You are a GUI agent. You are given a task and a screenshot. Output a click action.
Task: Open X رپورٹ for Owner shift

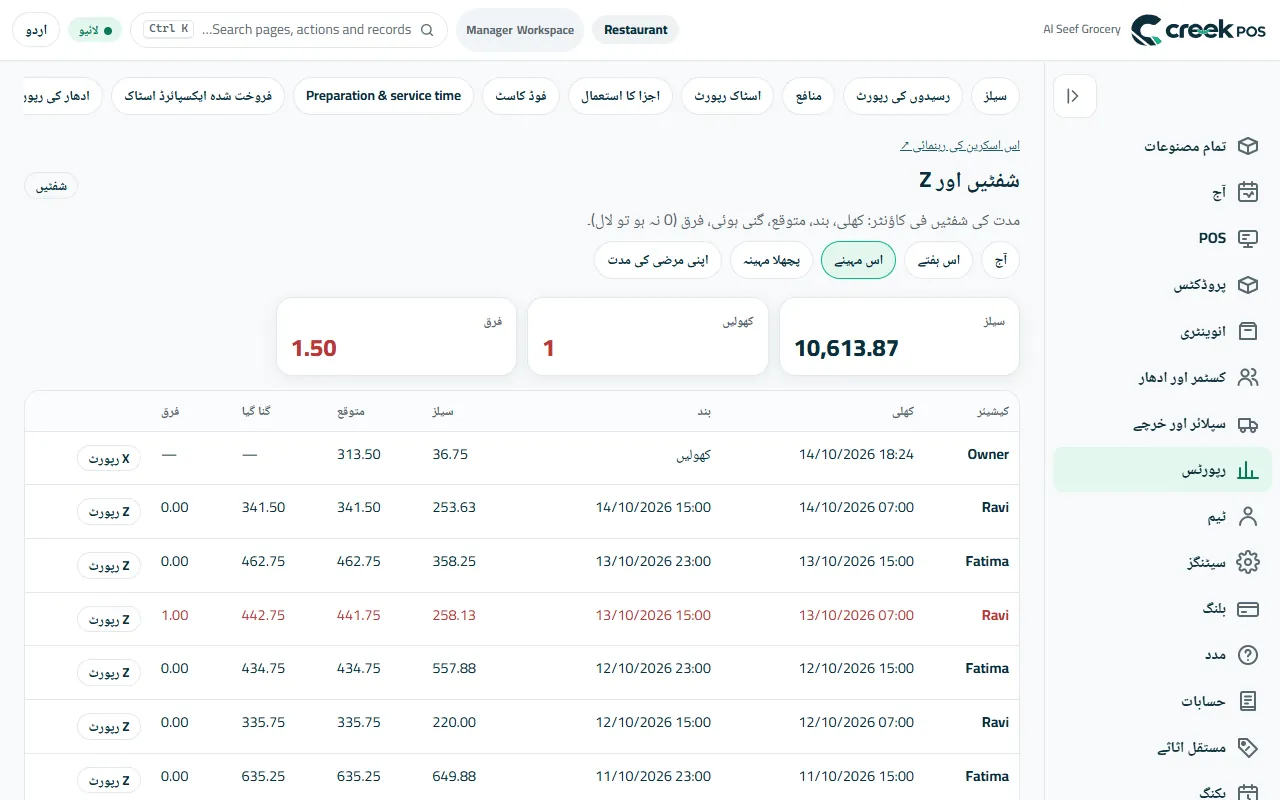pos(109,458)
